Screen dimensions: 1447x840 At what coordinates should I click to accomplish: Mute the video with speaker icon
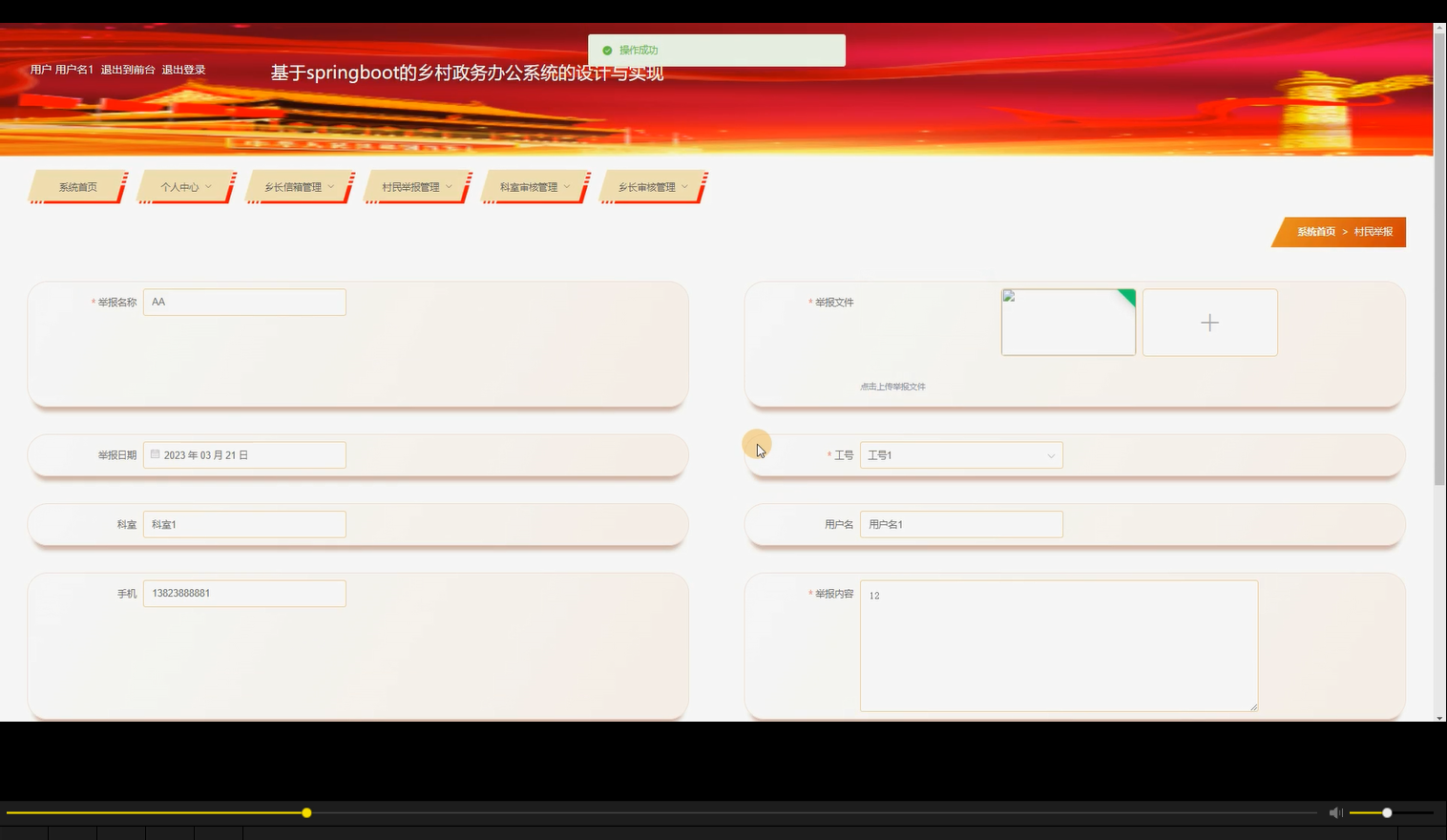[1336, 813]
